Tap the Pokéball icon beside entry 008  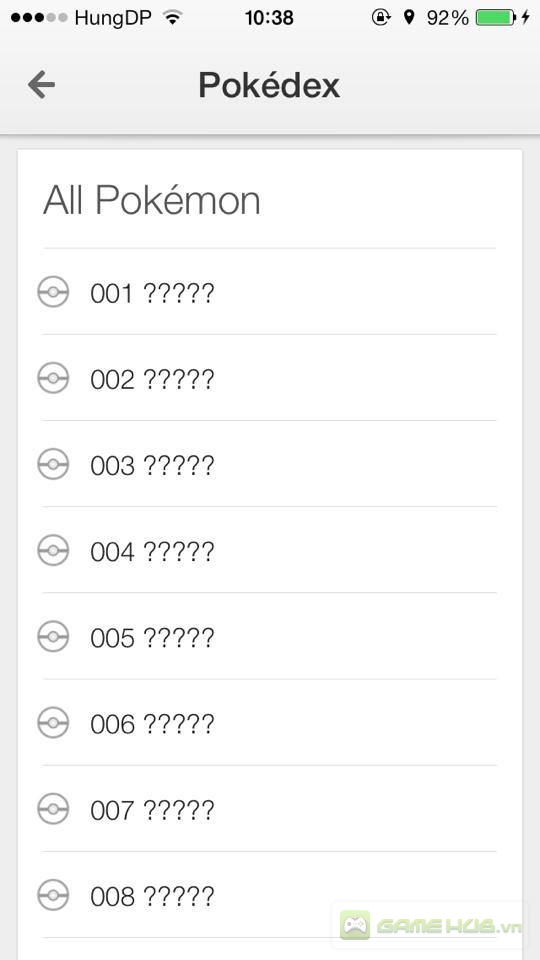point(53,895)
